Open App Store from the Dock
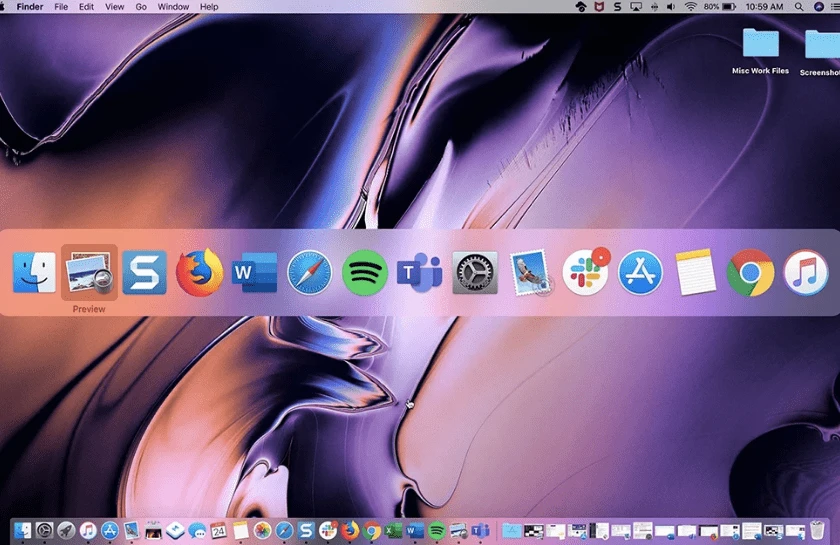840x545 pixels. [x=110, y=531]
